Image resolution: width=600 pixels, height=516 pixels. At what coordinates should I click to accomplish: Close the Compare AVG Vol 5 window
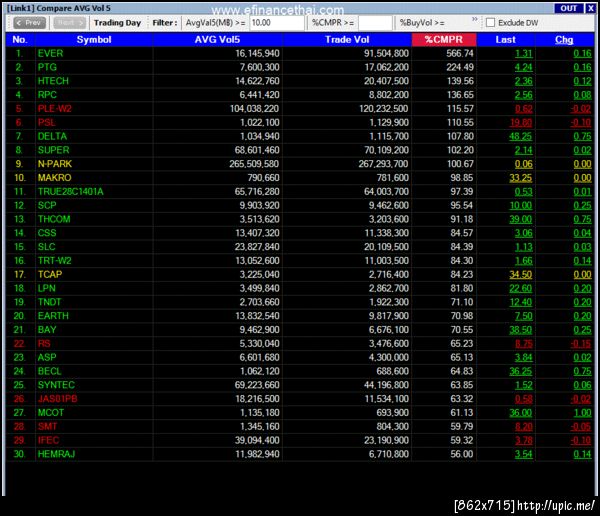pyautogui.click(x=590, y=8)
